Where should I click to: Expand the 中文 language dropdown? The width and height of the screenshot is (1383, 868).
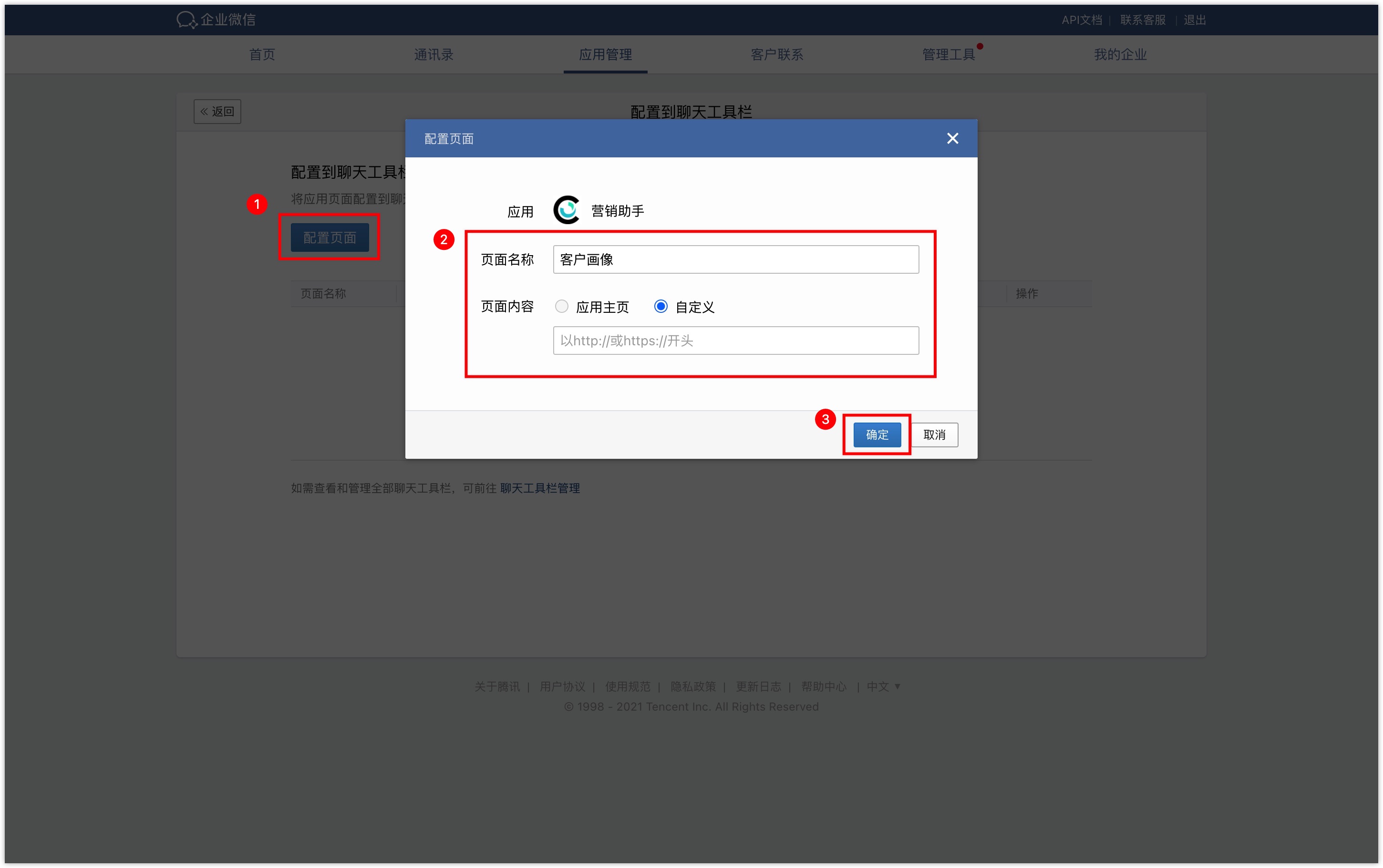(883, 687)
